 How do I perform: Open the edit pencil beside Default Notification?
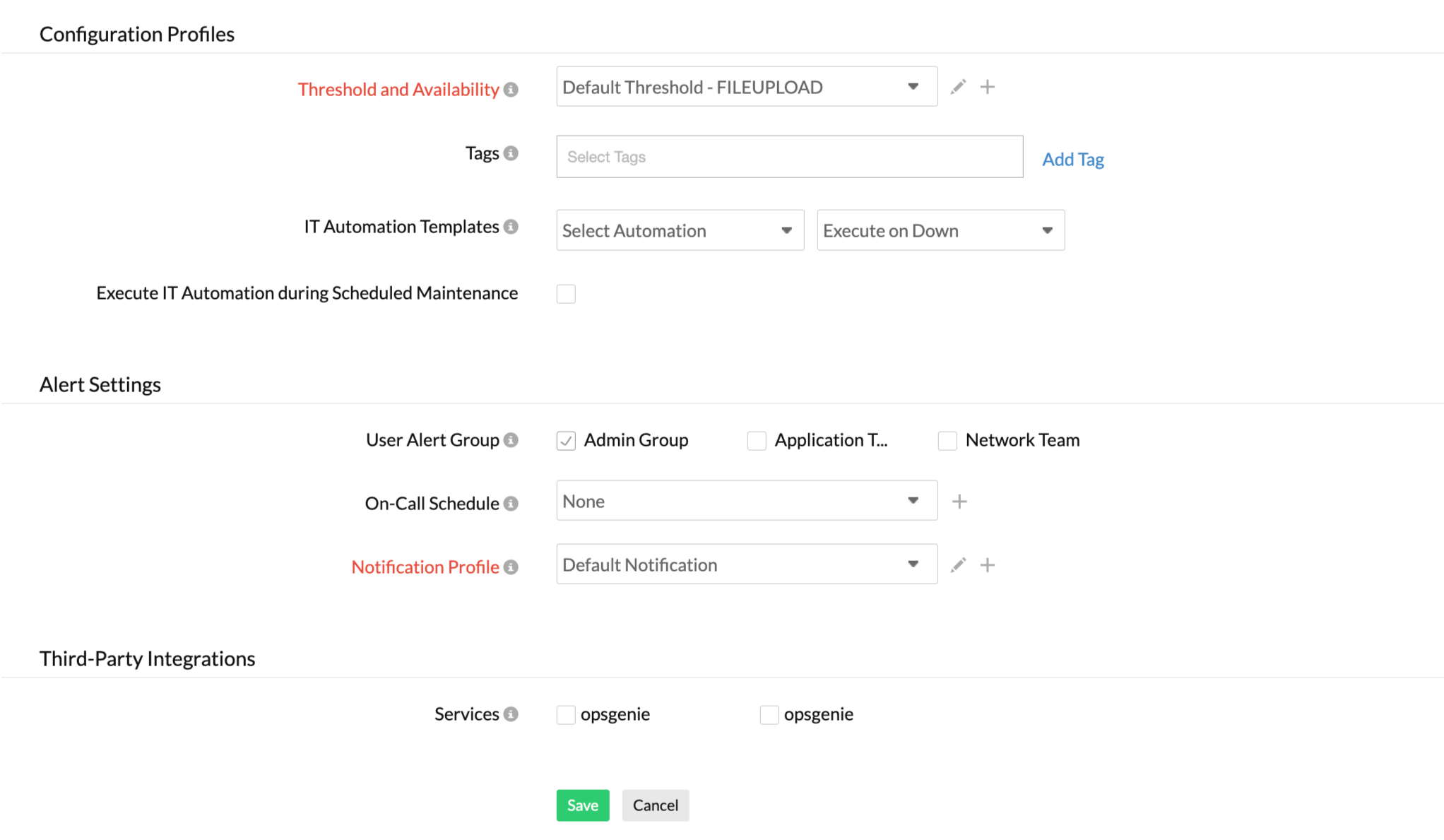(x=958, y=564)
